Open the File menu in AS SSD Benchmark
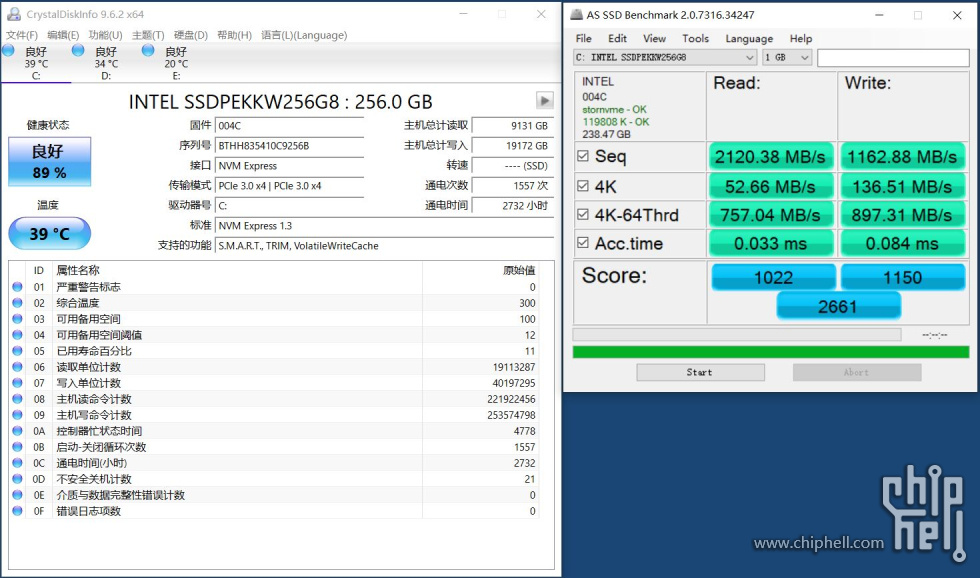Image resolution: width=980 pixels, height=578 pixels. 584,38
